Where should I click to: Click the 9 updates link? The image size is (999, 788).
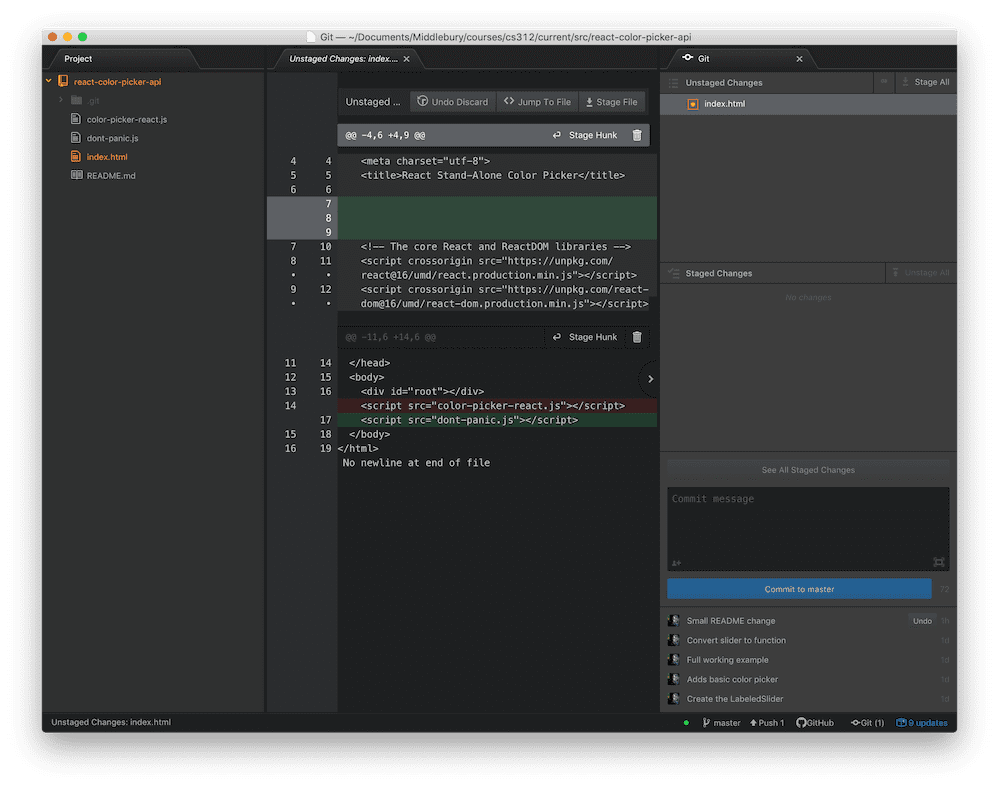click(x=922, y=722)
